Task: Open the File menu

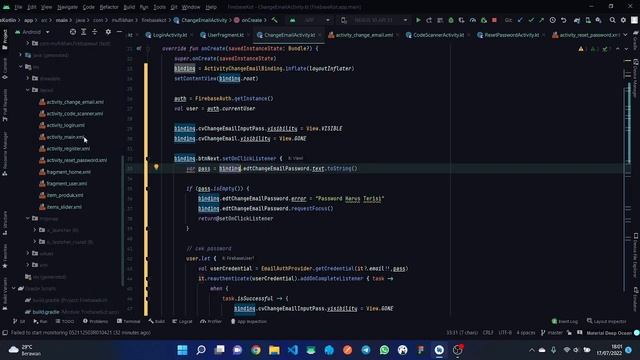Action: click(18, 7)
